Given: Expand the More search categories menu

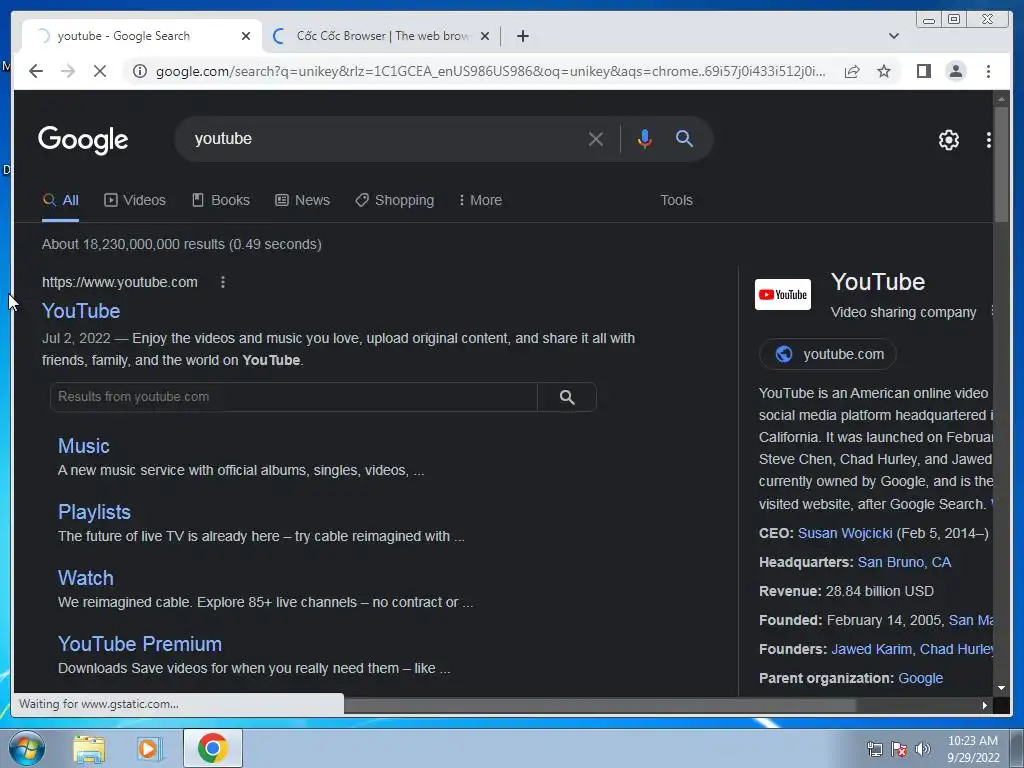Looking at the screenshot, I should (480, 200).
